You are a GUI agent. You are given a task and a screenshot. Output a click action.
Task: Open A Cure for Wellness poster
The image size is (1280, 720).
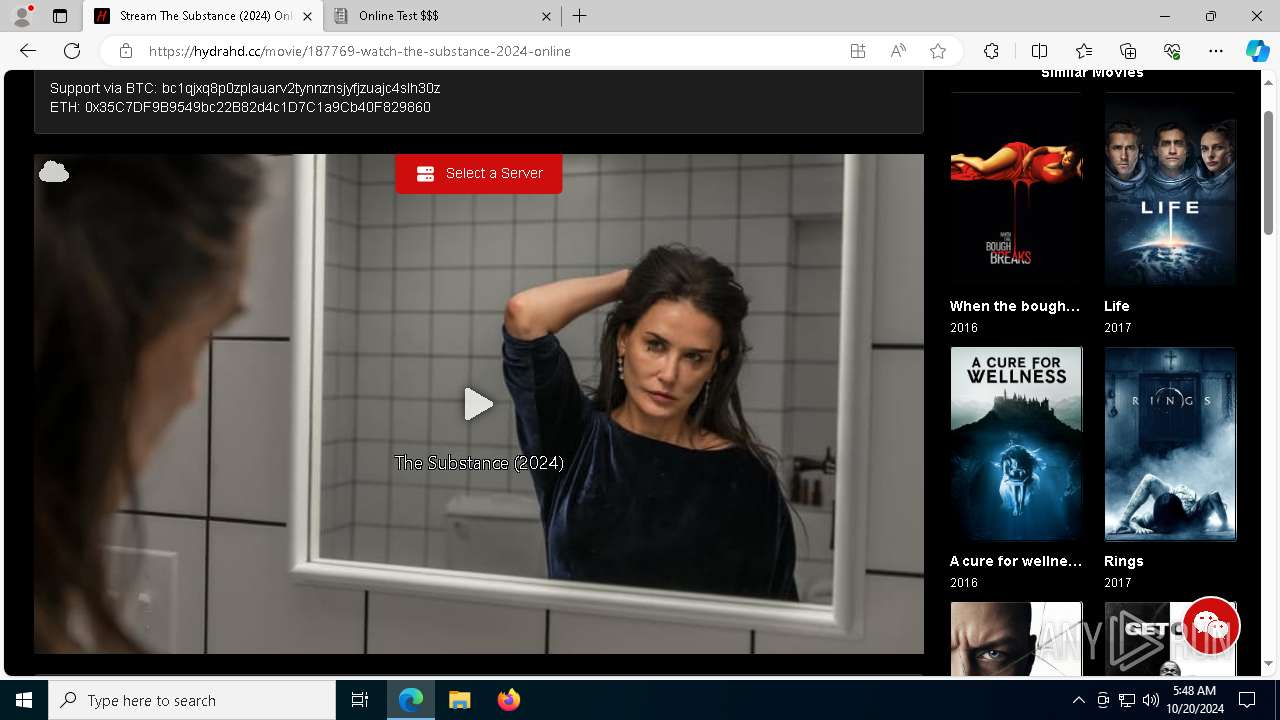(1016, 444)
